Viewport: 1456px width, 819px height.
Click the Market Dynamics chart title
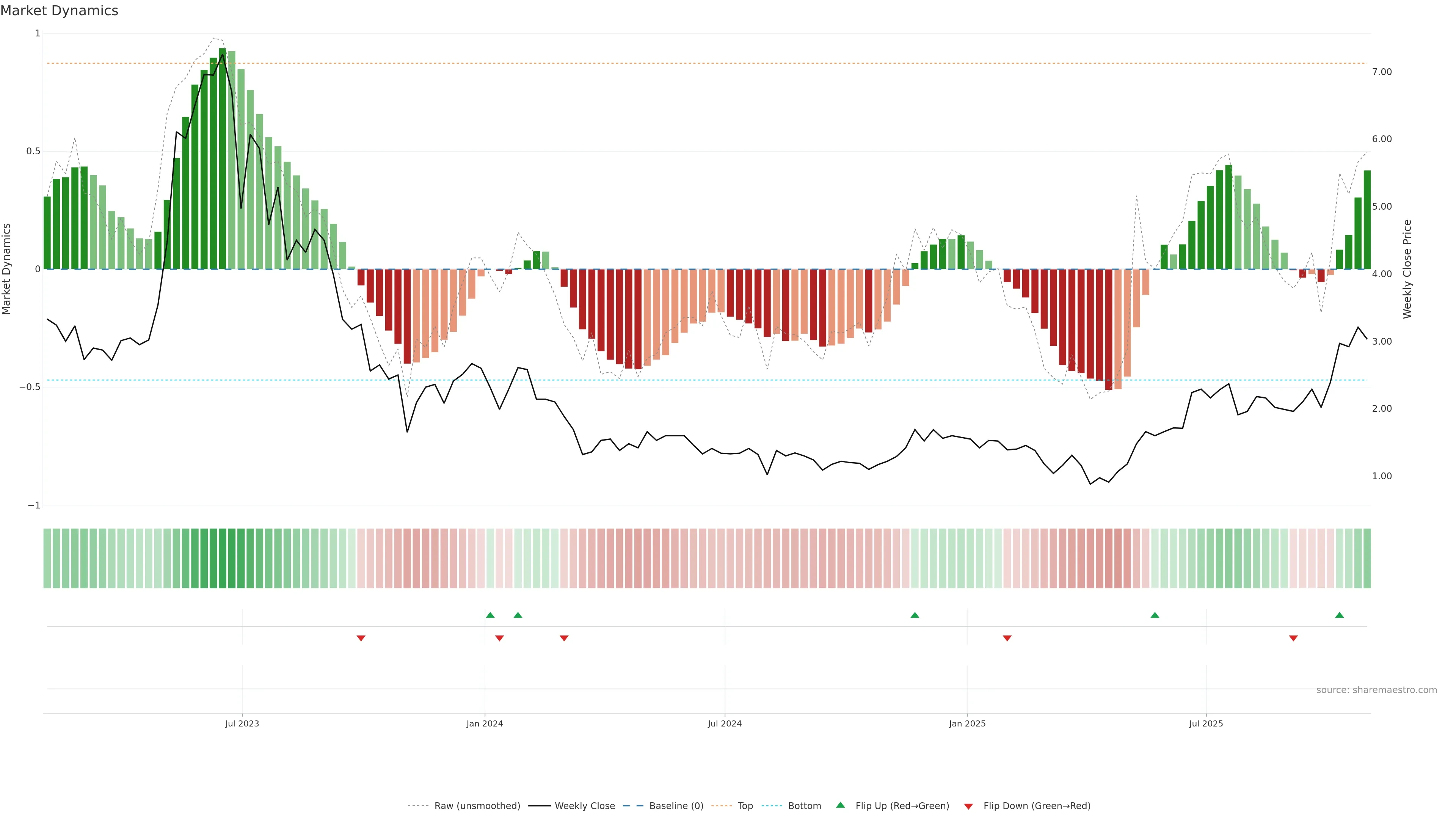(60, 11)
